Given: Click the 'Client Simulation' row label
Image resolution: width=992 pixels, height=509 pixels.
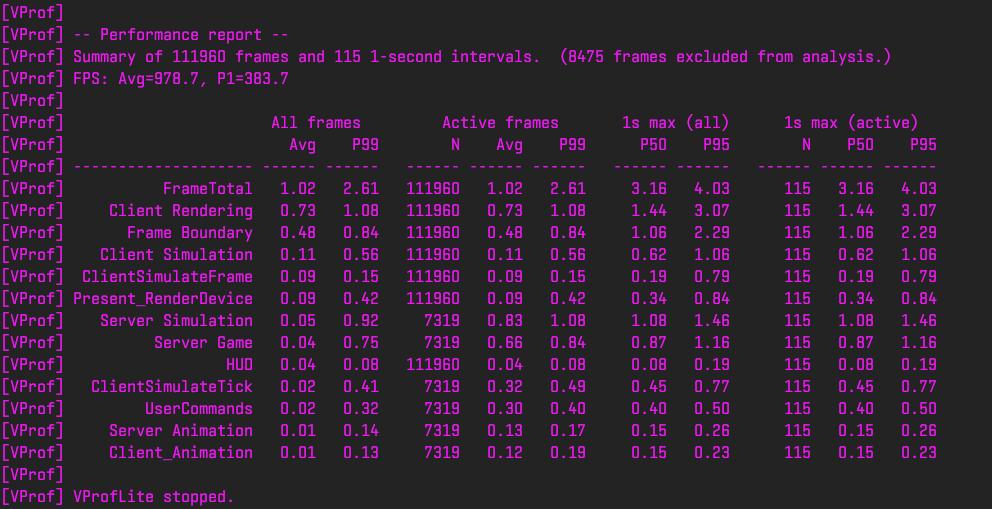Looking at the screenshot, I should pyautogui.click(x=177, y=255).
